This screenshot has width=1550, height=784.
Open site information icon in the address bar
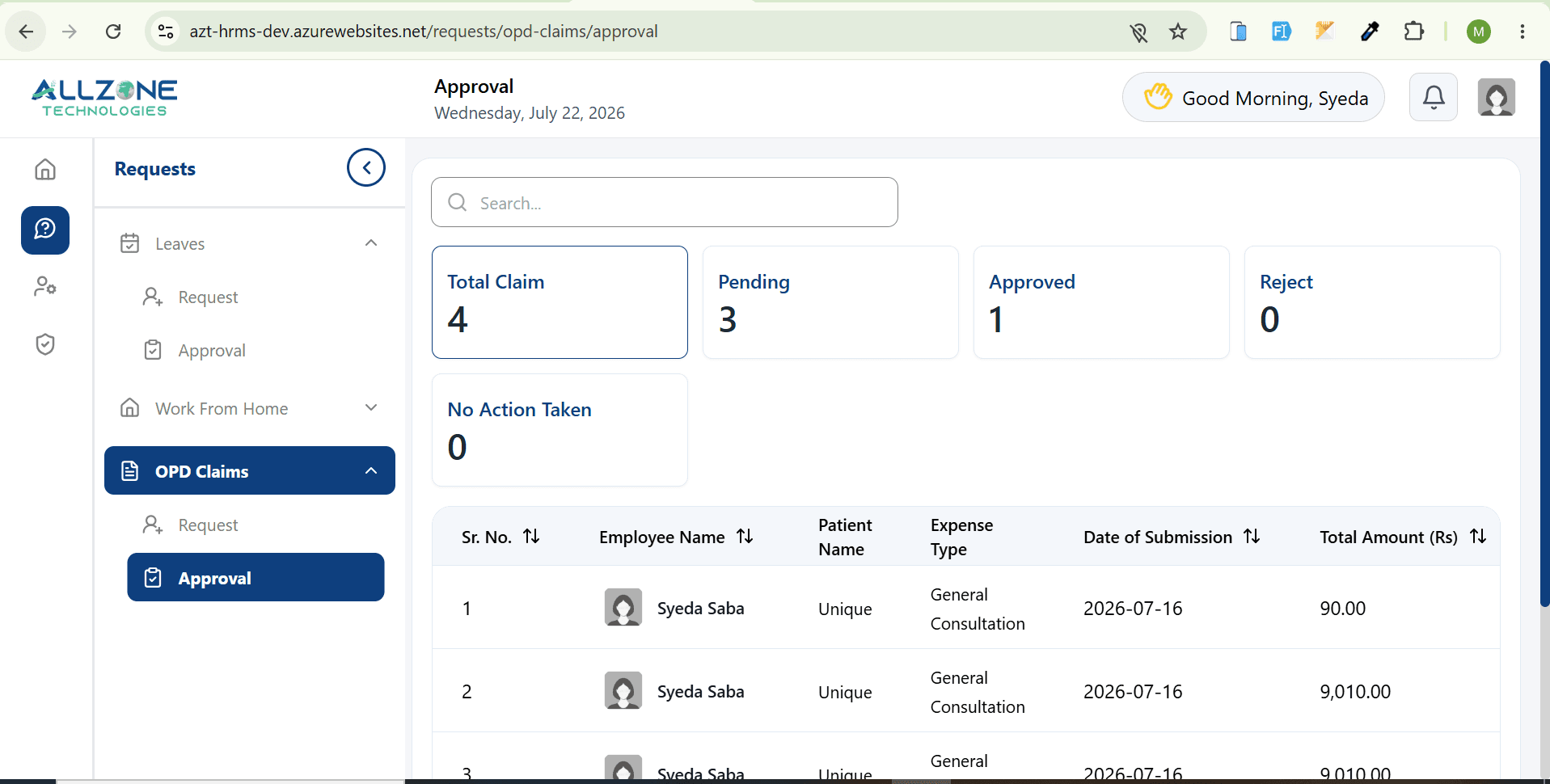pyautogui.click(x=166, y=32)
